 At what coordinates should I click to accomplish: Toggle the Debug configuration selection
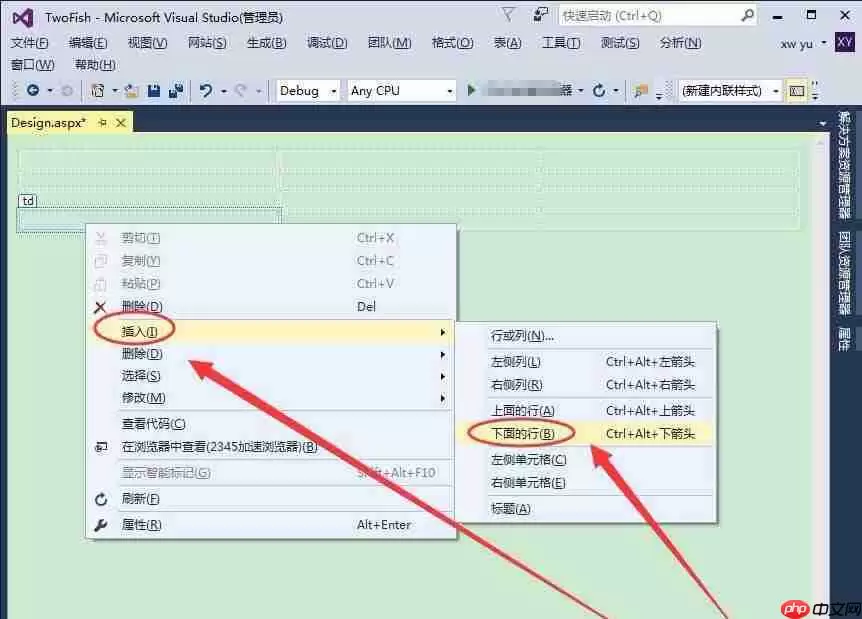point(303,90)
